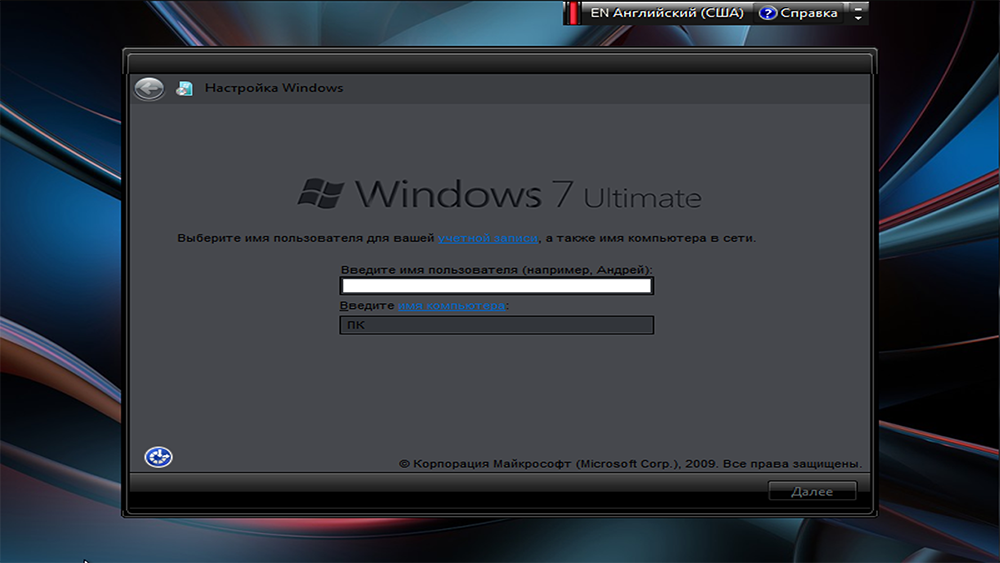This screenshot has width=1000, height=563.
Task: Click the red language bar handle
Action: coord(573,13)
